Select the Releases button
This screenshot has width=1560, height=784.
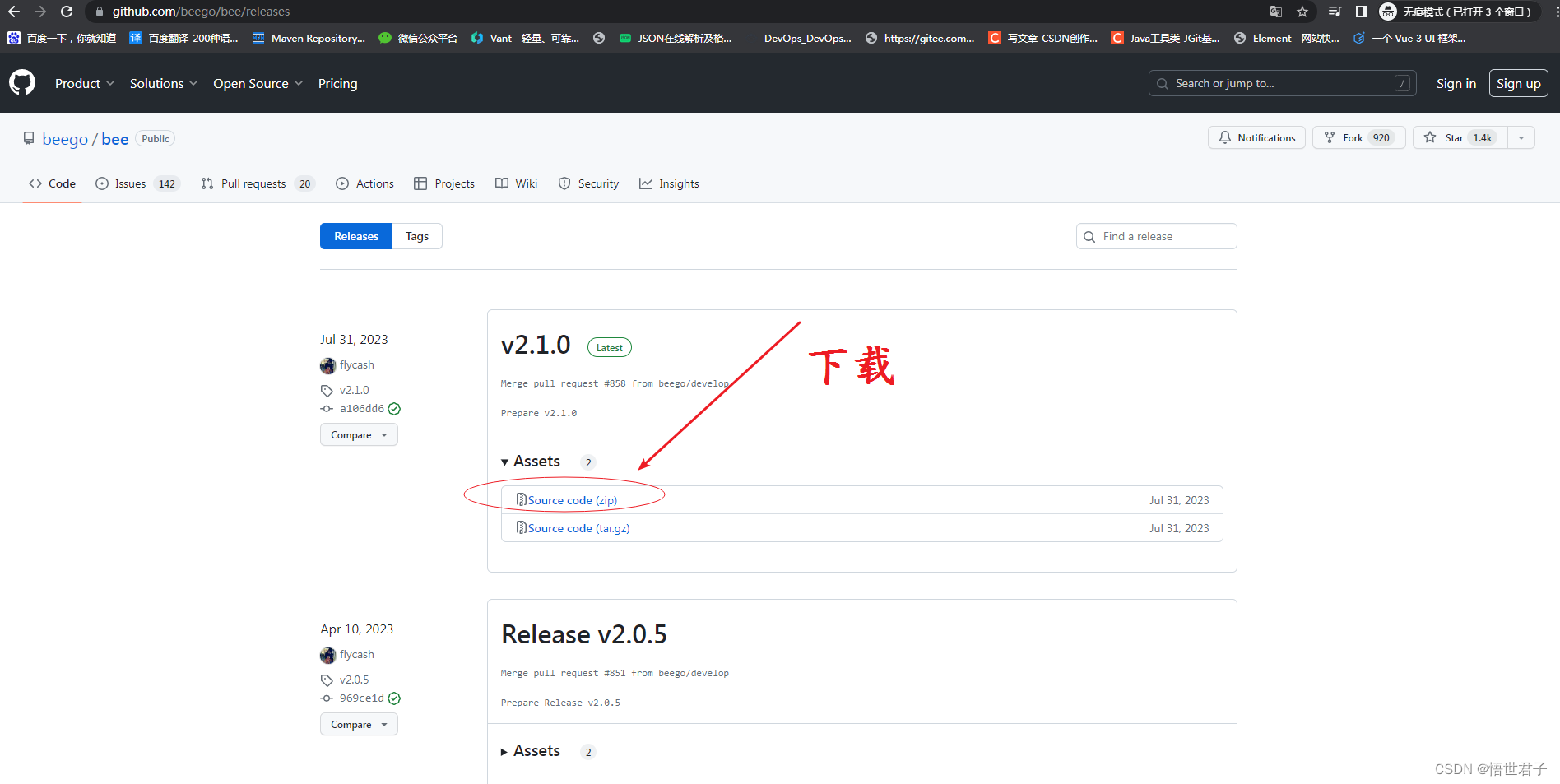point(356,236)
